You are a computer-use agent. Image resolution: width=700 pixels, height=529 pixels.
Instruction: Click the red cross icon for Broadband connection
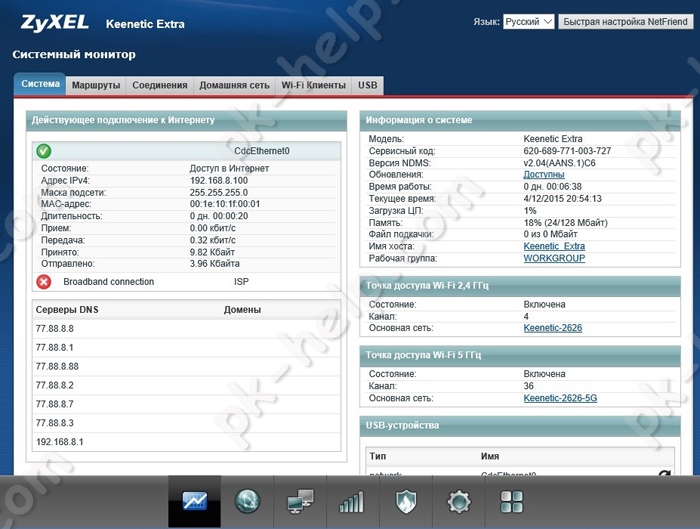(44, 282)
